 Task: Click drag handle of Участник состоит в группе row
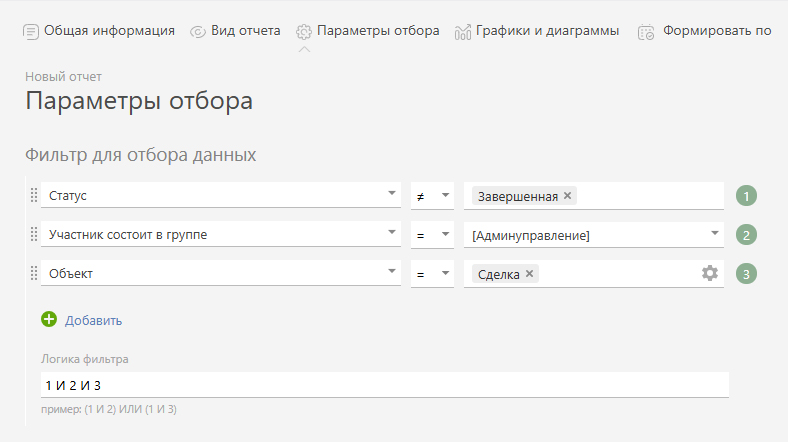click(34, 234)
